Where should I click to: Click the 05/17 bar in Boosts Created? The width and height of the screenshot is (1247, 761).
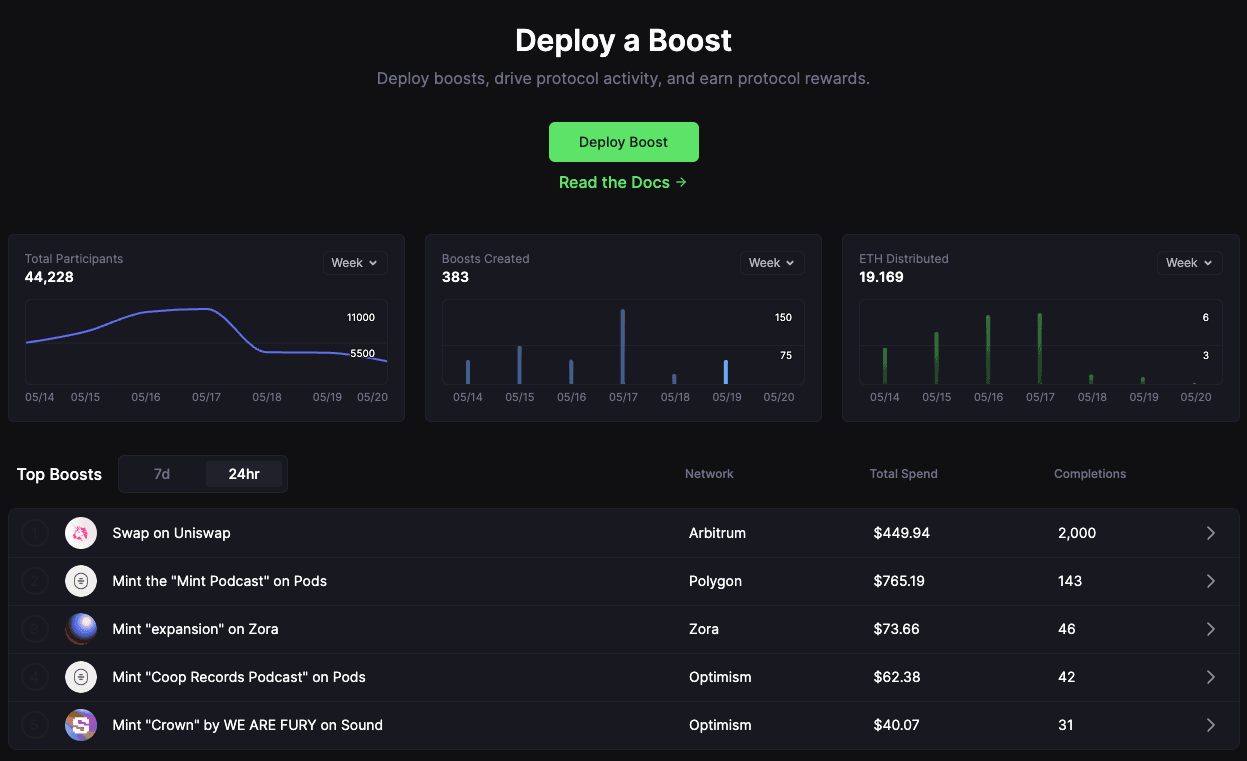tap(623, 347)
